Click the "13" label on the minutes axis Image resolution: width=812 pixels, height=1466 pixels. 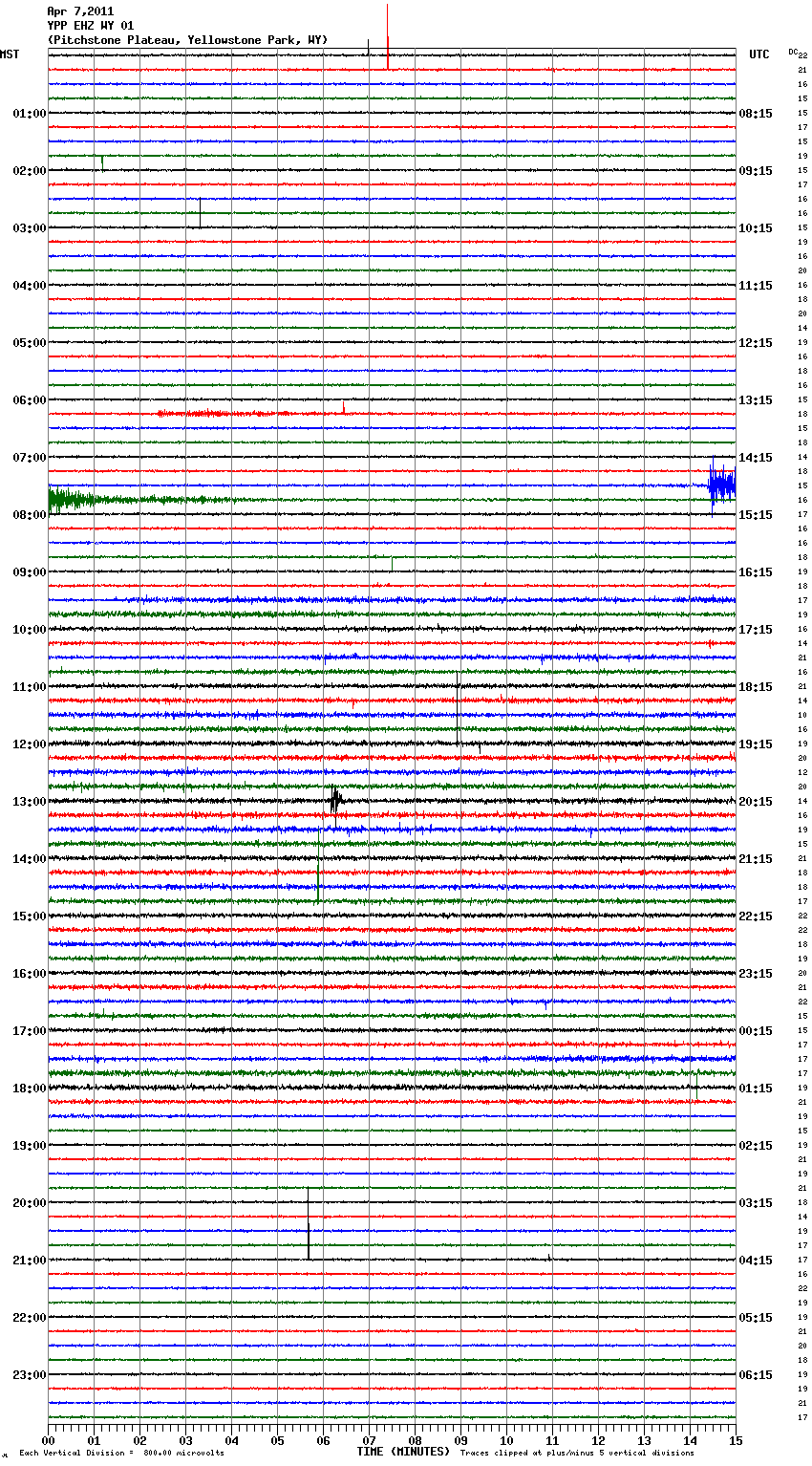(x=644, y=1440)
